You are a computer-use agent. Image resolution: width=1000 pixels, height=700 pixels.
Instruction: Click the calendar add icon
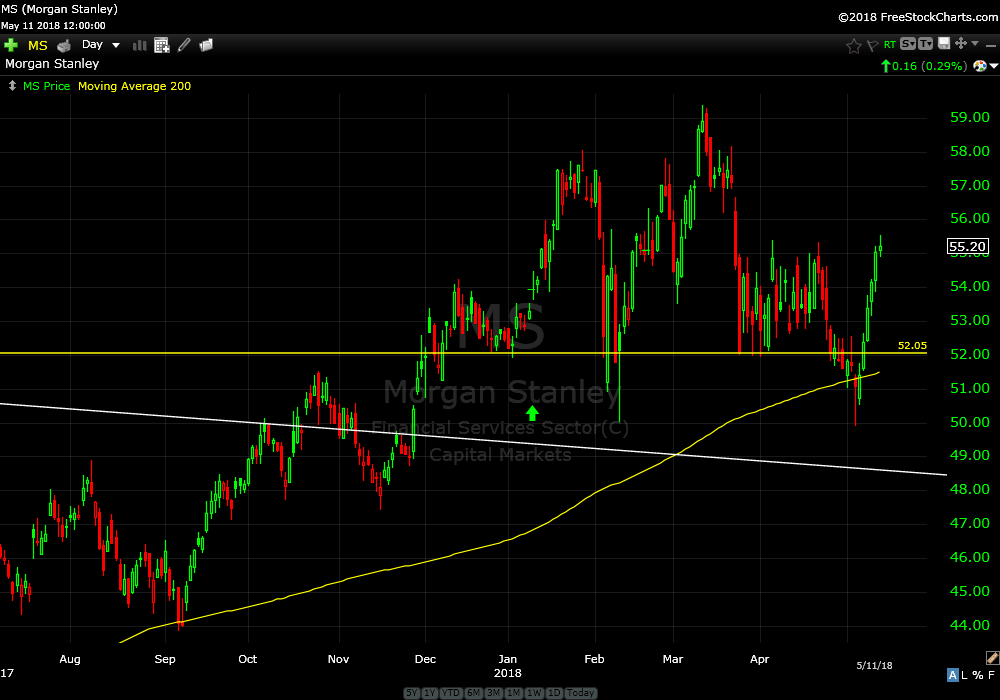(x=161, y=45)
